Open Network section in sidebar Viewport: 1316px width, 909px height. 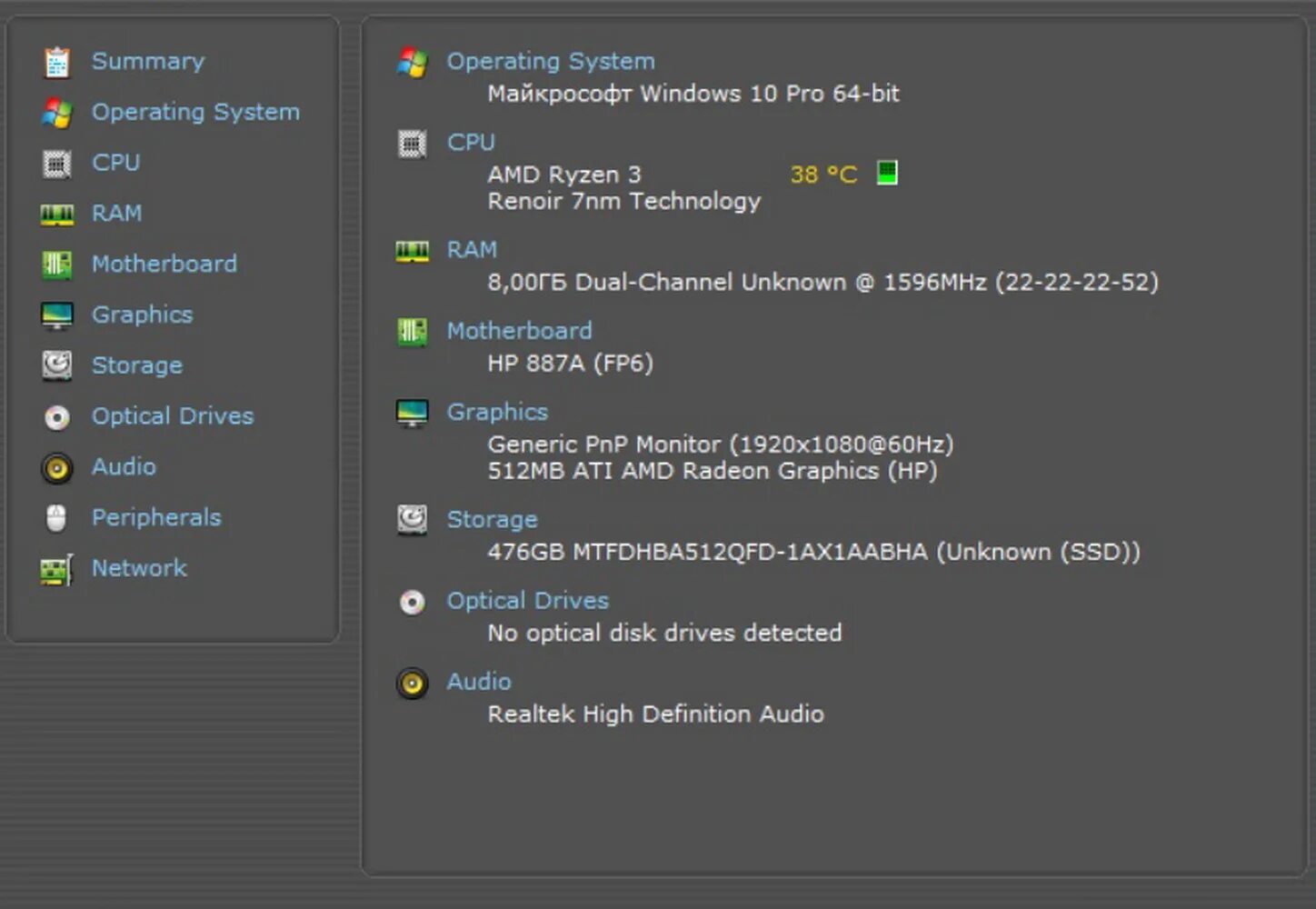(139, 568)
